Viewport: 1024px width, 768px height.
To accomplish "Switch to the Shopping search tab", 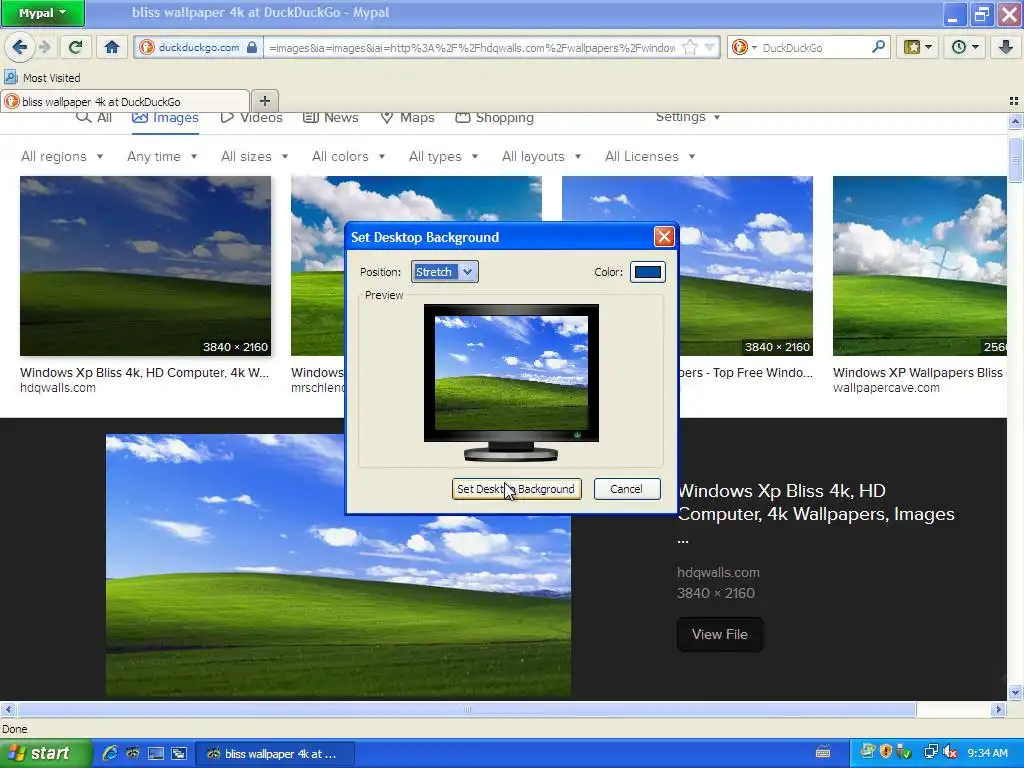I will 494,118.
